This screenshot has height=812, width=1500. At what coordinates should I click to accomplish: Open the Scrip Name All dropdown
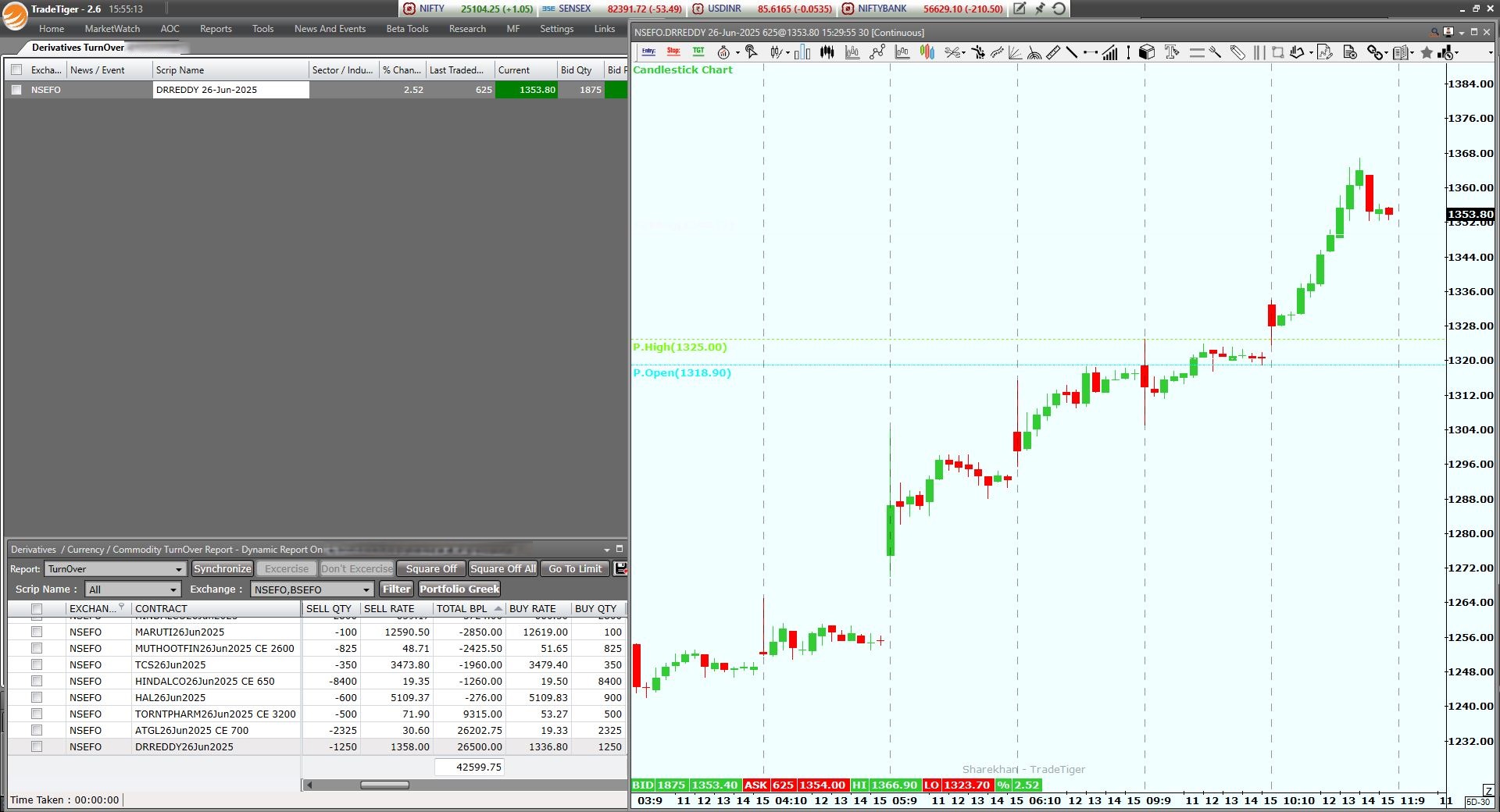(x=133, y=589)
